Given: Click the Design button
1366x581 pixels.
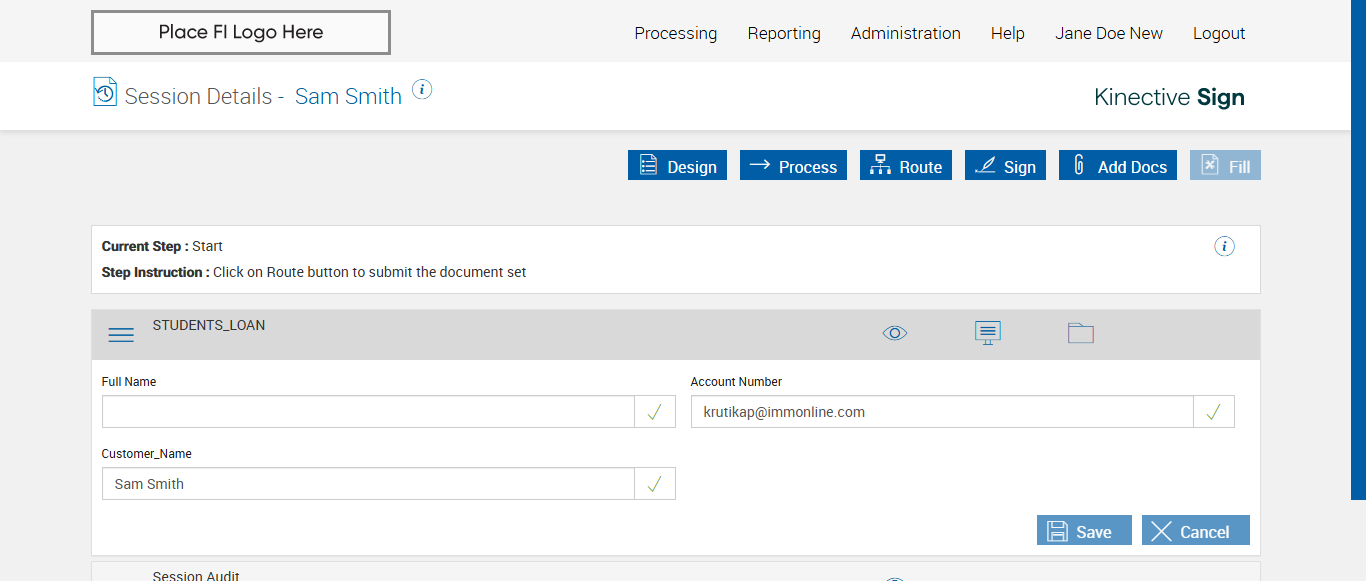Looking at the screenshot, I should (677, 166).
